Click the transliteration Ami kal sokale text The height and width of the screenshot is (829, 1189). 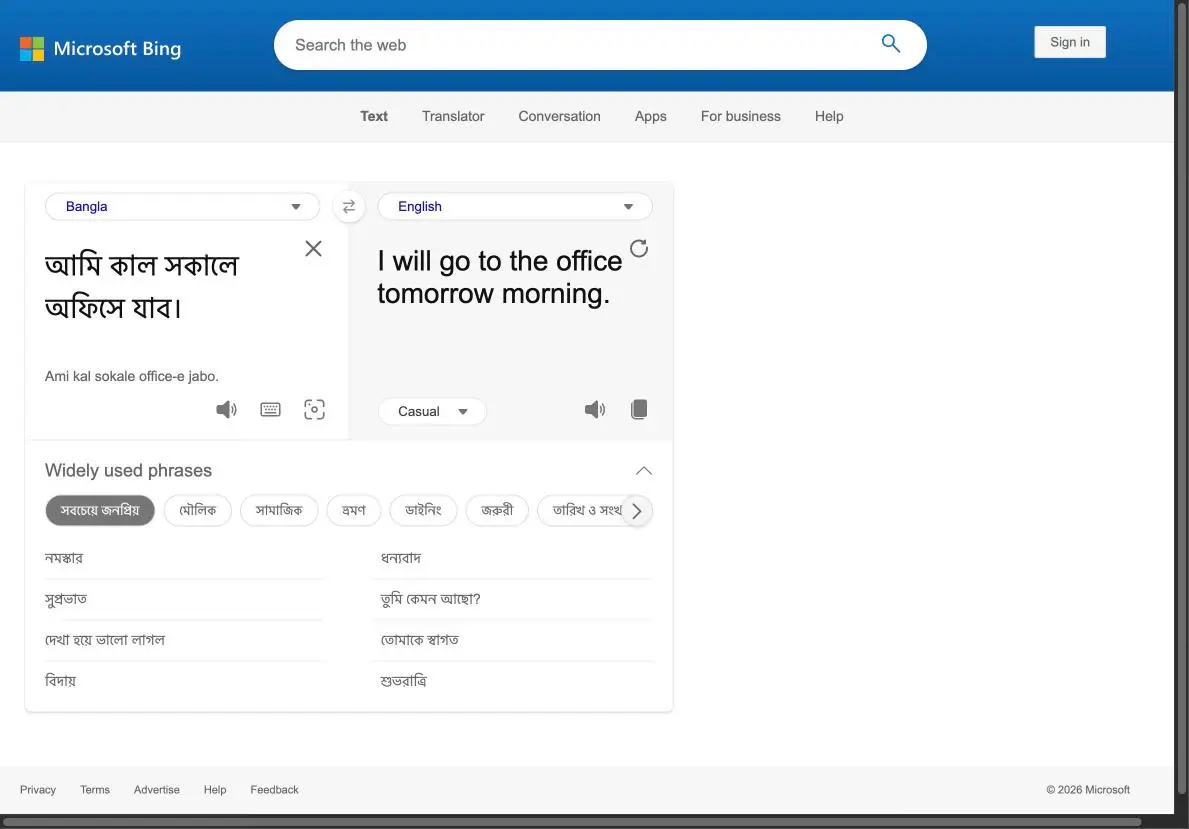pos(132,376)
